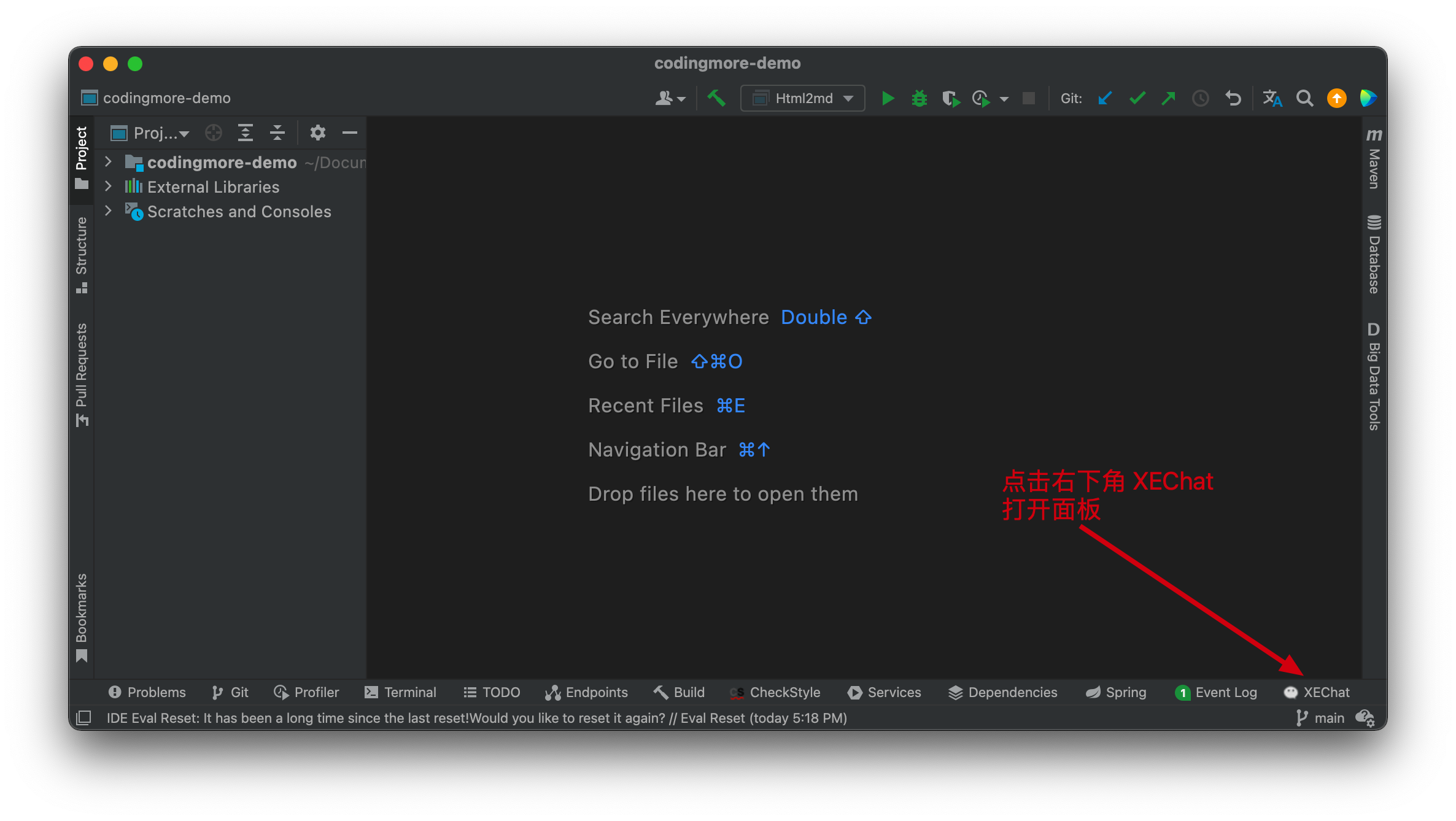Click Git update project arrow icon
Screen dimensions: 1456x821
tap(1105, 98)
